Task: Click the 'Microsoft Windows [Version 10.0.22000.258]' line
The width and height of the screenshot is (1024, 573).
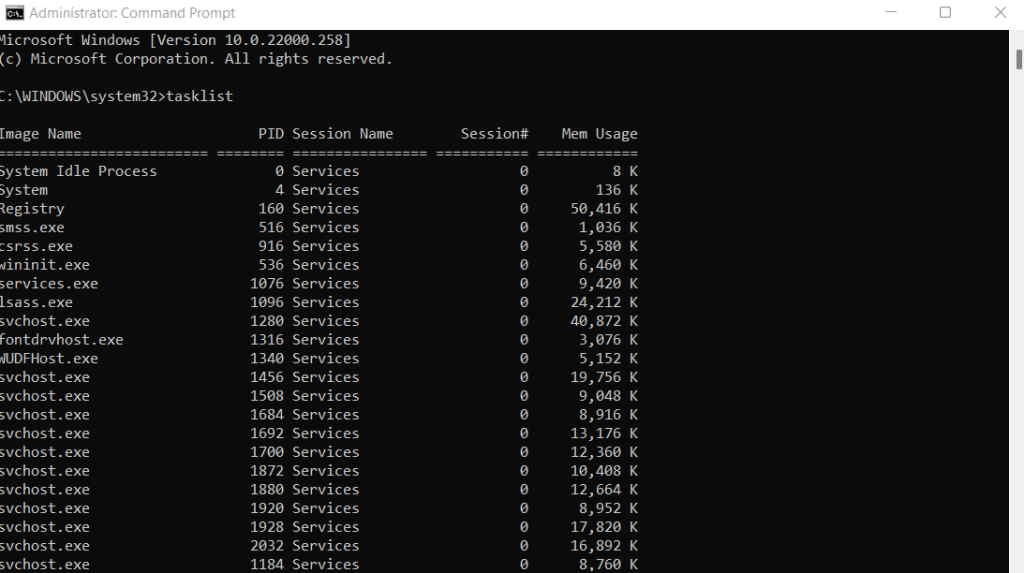Action: coord(176,41)
